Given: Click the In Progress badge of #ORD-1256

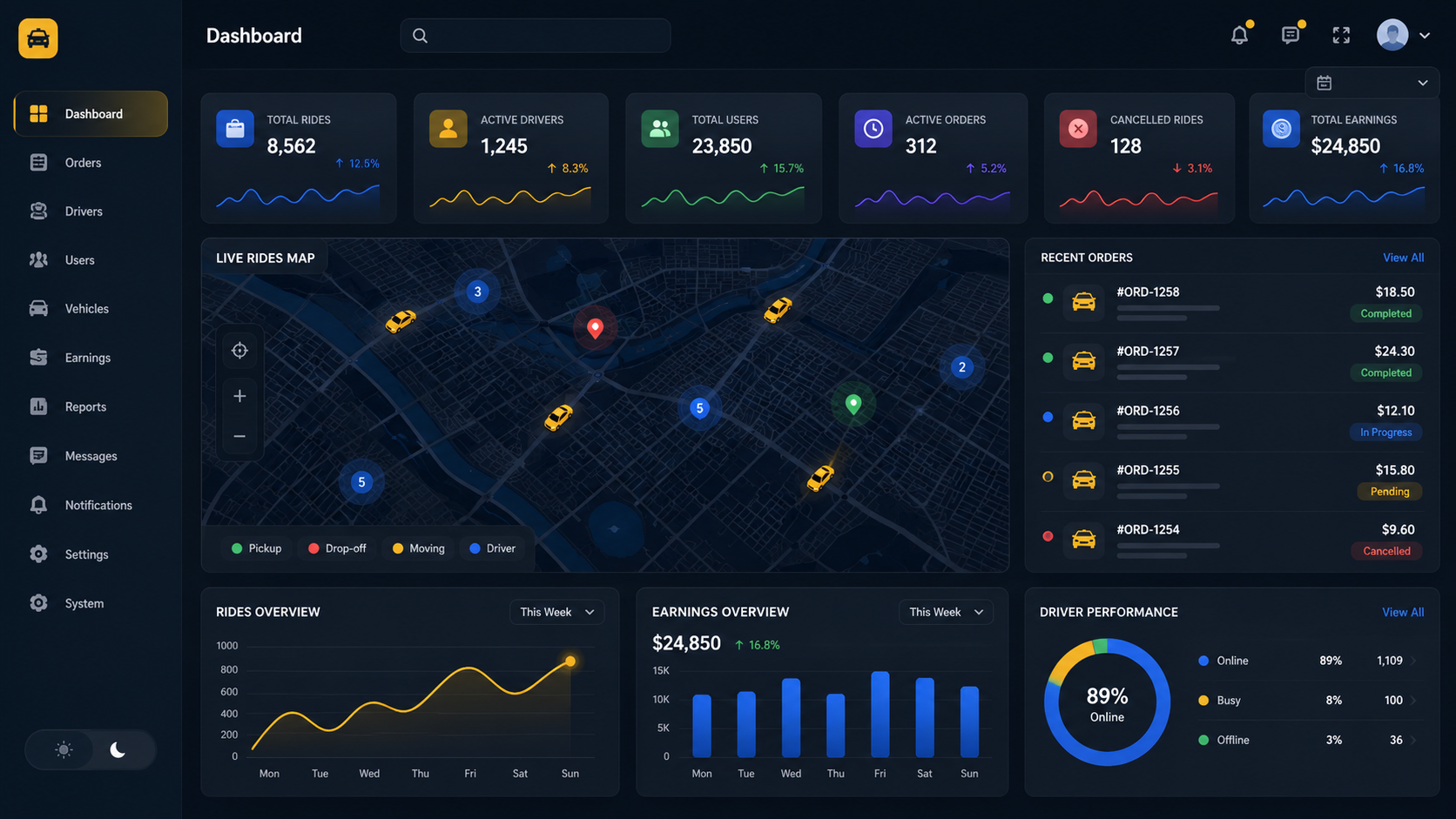Looking at the screenshot, I should tap(1385, 433).
